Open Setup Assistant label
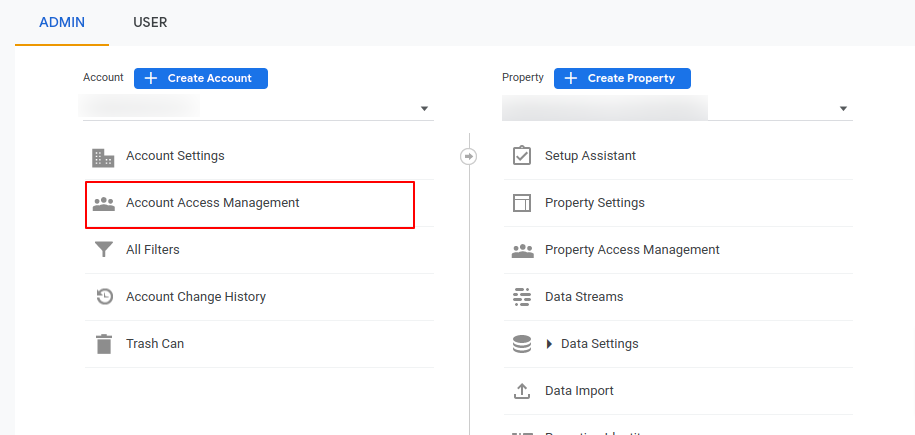 pos(591,156)
